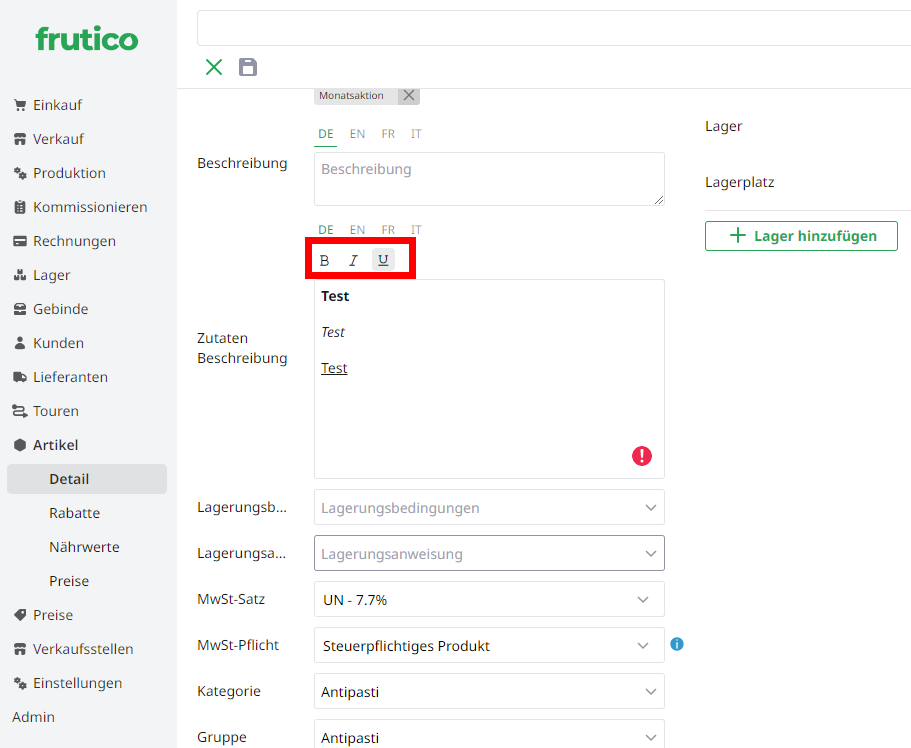Open the MwSt-Satz dropdown
Screen dimensions: 911x748
point(489,599)
